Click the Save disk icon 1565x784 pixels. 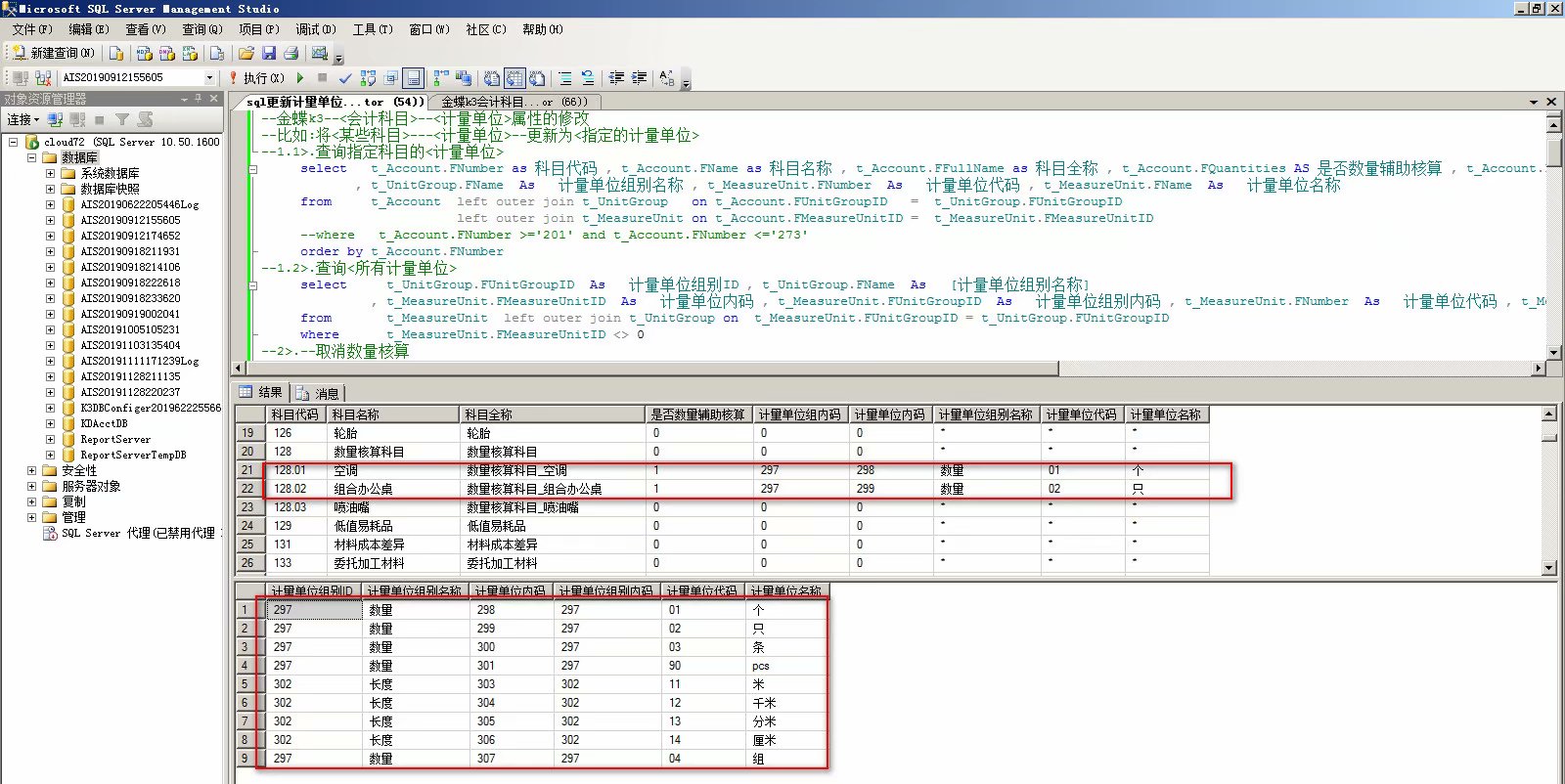click(x=269, y=53)
